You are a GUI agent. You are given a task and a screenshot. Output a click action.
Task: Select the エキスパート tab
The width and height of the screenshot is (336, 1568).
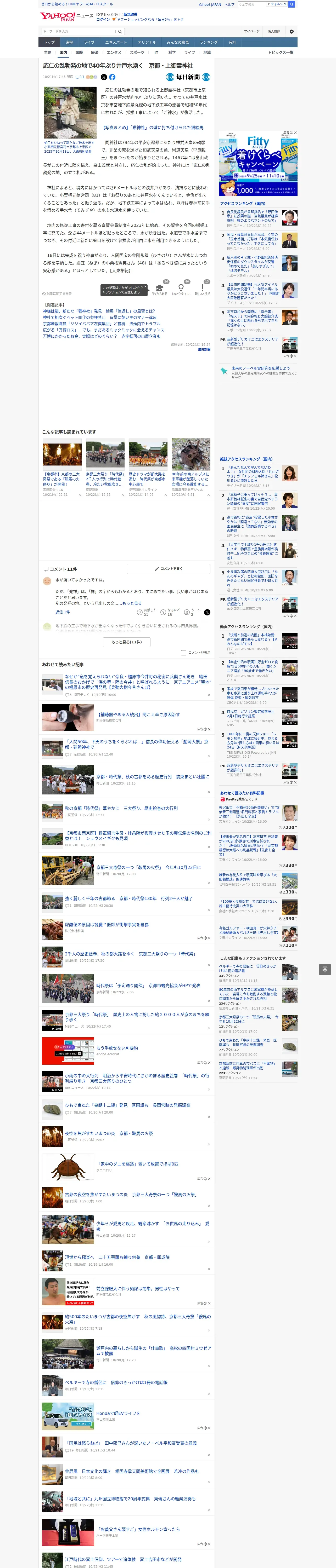click(x=116, y=42)
